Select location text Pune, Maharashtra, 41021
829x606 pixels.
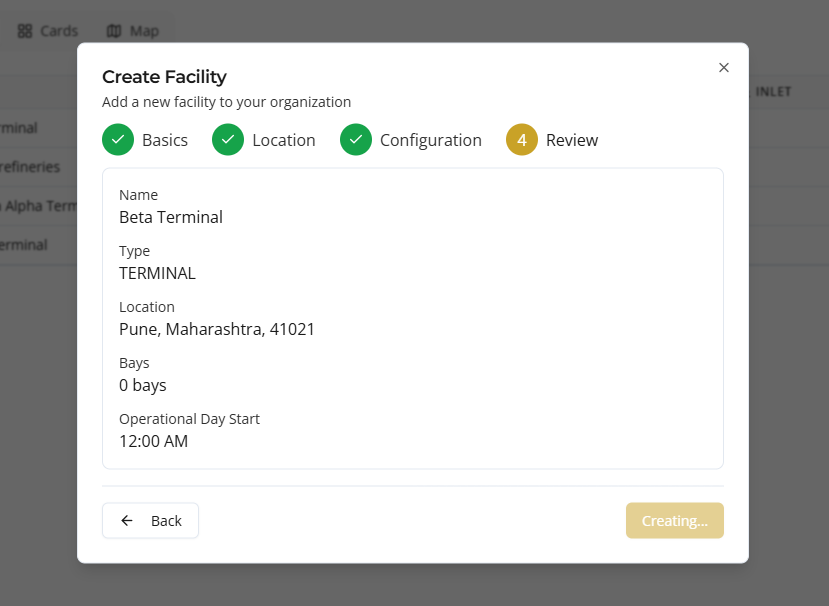[217, 329]
